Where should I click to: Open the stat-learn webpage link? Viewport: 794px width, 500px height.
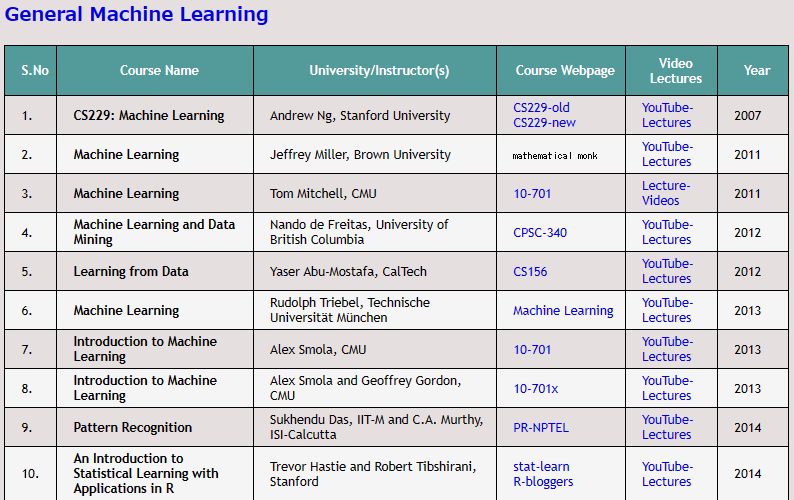(541, 467)
